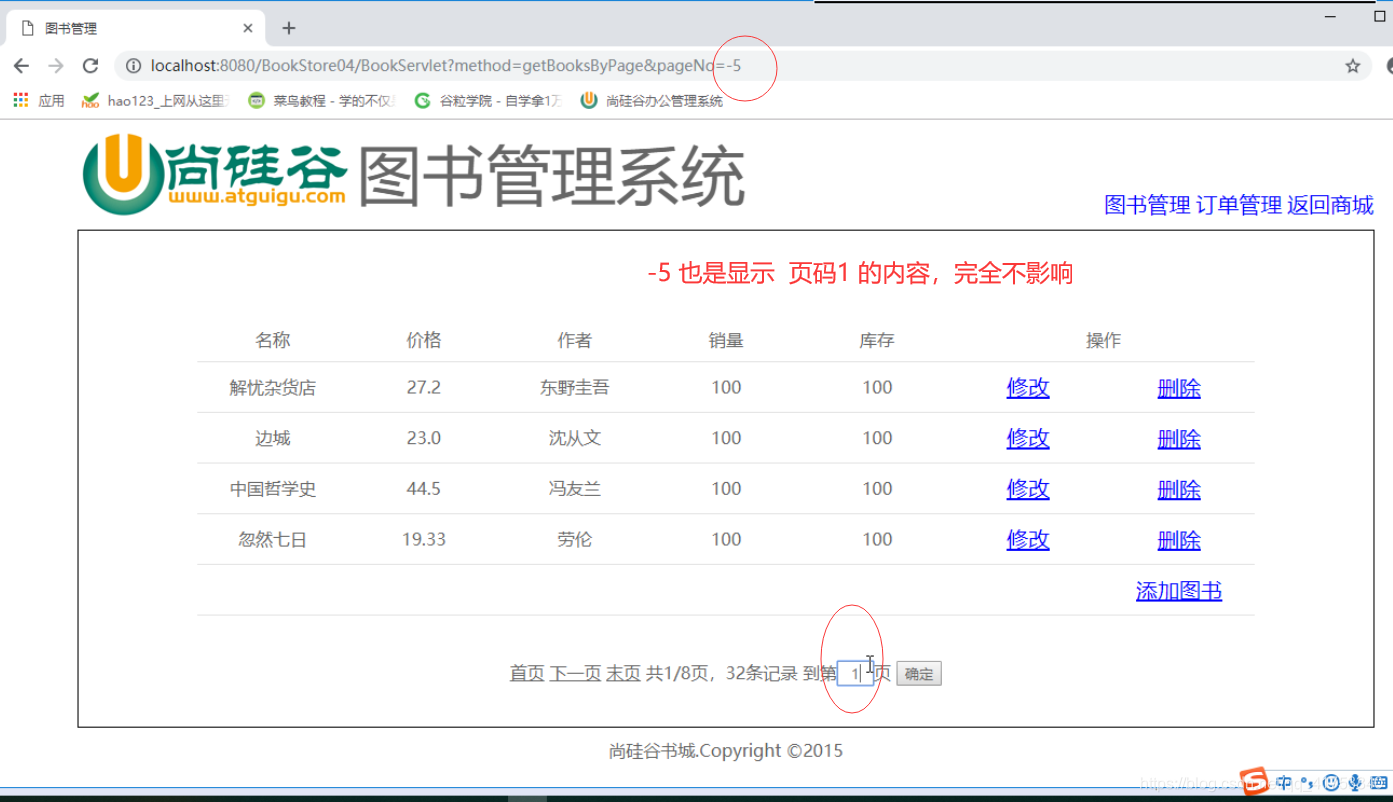Screen dimensions: 1393x802
Task: Go to 末页 in pagination
Action: click(623, 673)
